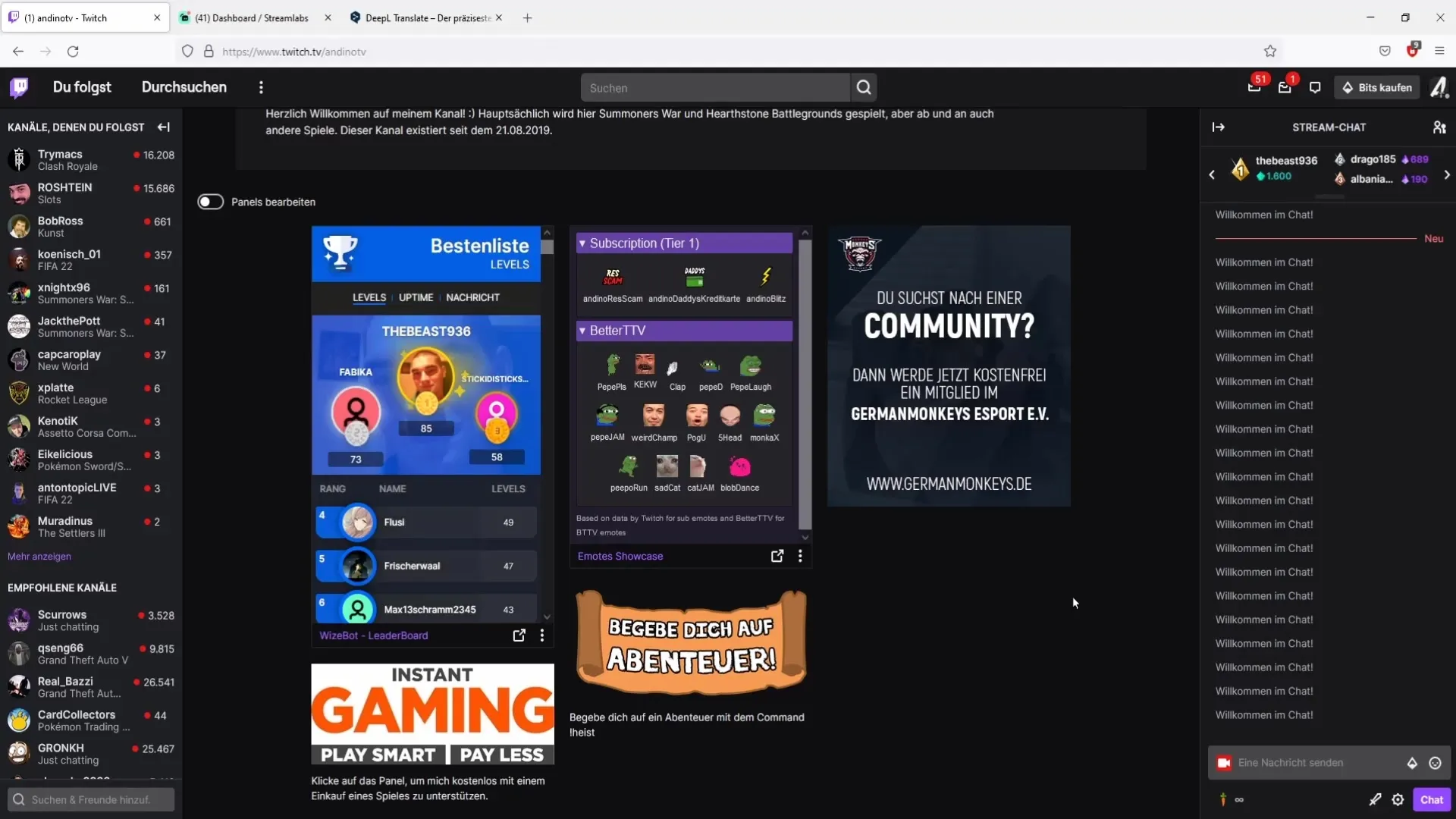Focus the Suchen search field
1456x819 pixels.
coord(715,88)
